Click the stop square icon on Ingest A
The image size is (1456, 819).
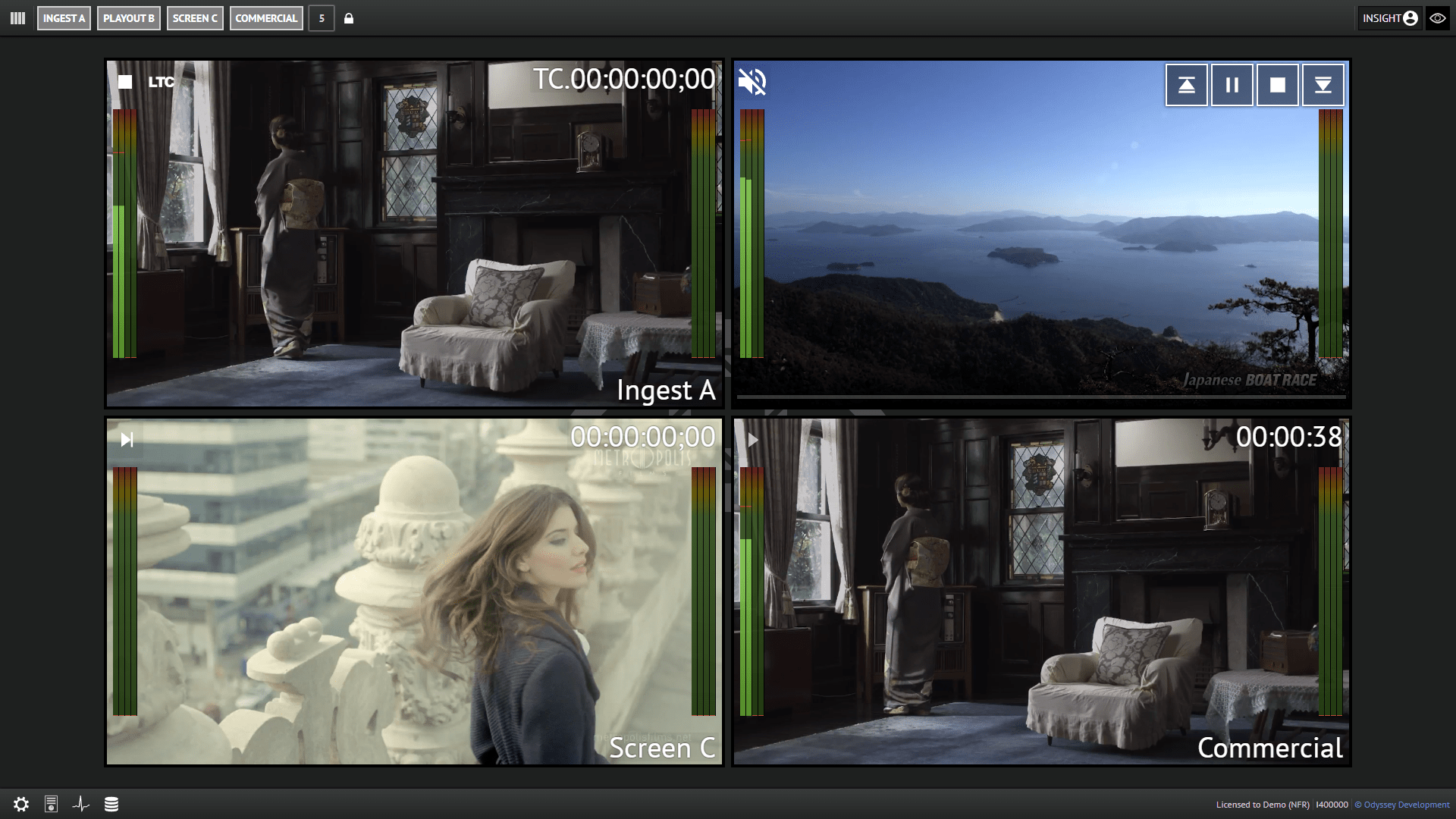pos(125,82)
